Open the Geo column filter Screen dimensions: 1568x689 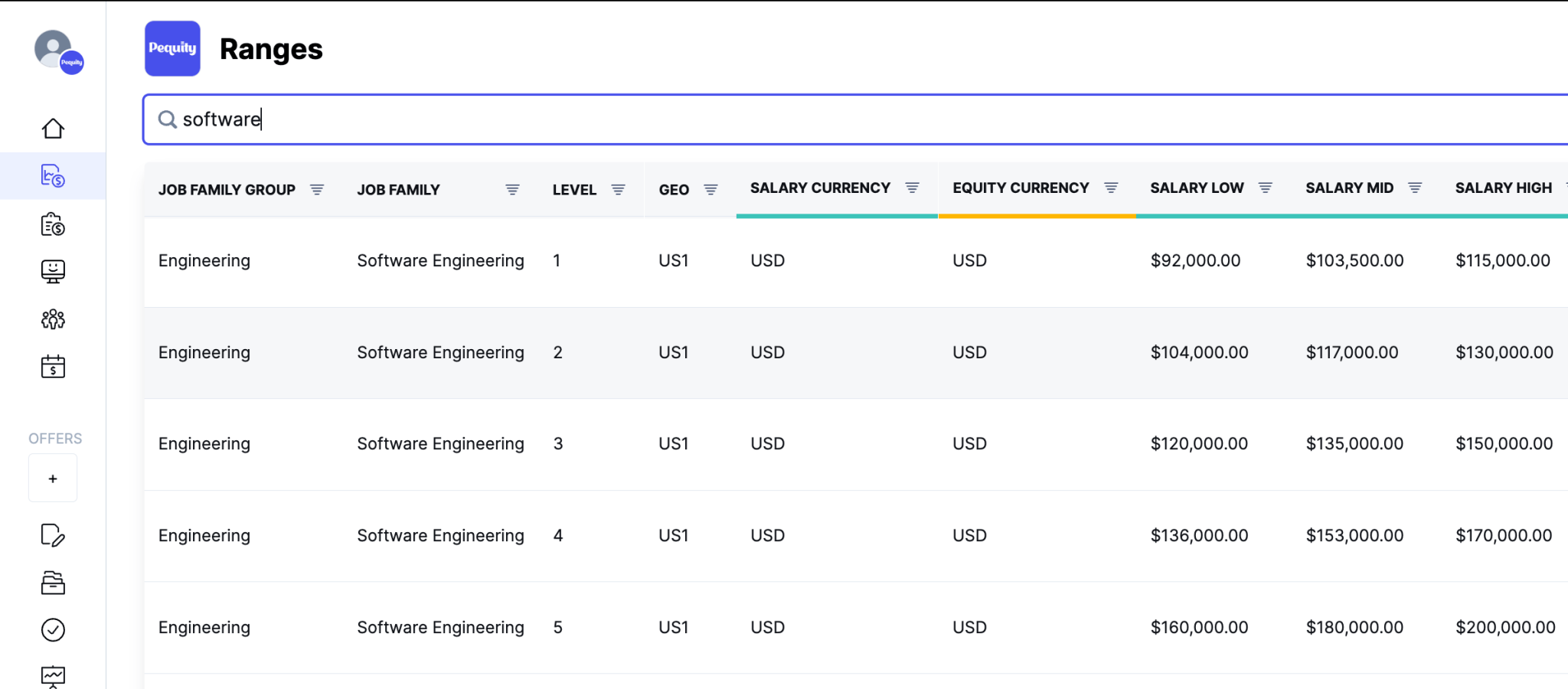710,190
